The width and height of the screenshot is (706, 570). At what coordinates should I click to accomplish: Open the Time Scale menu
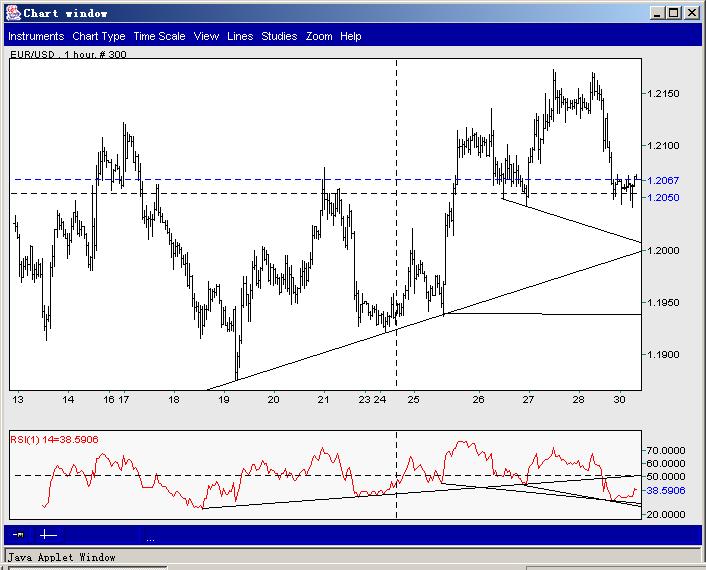pyautogui.click(x=159, y=36)
